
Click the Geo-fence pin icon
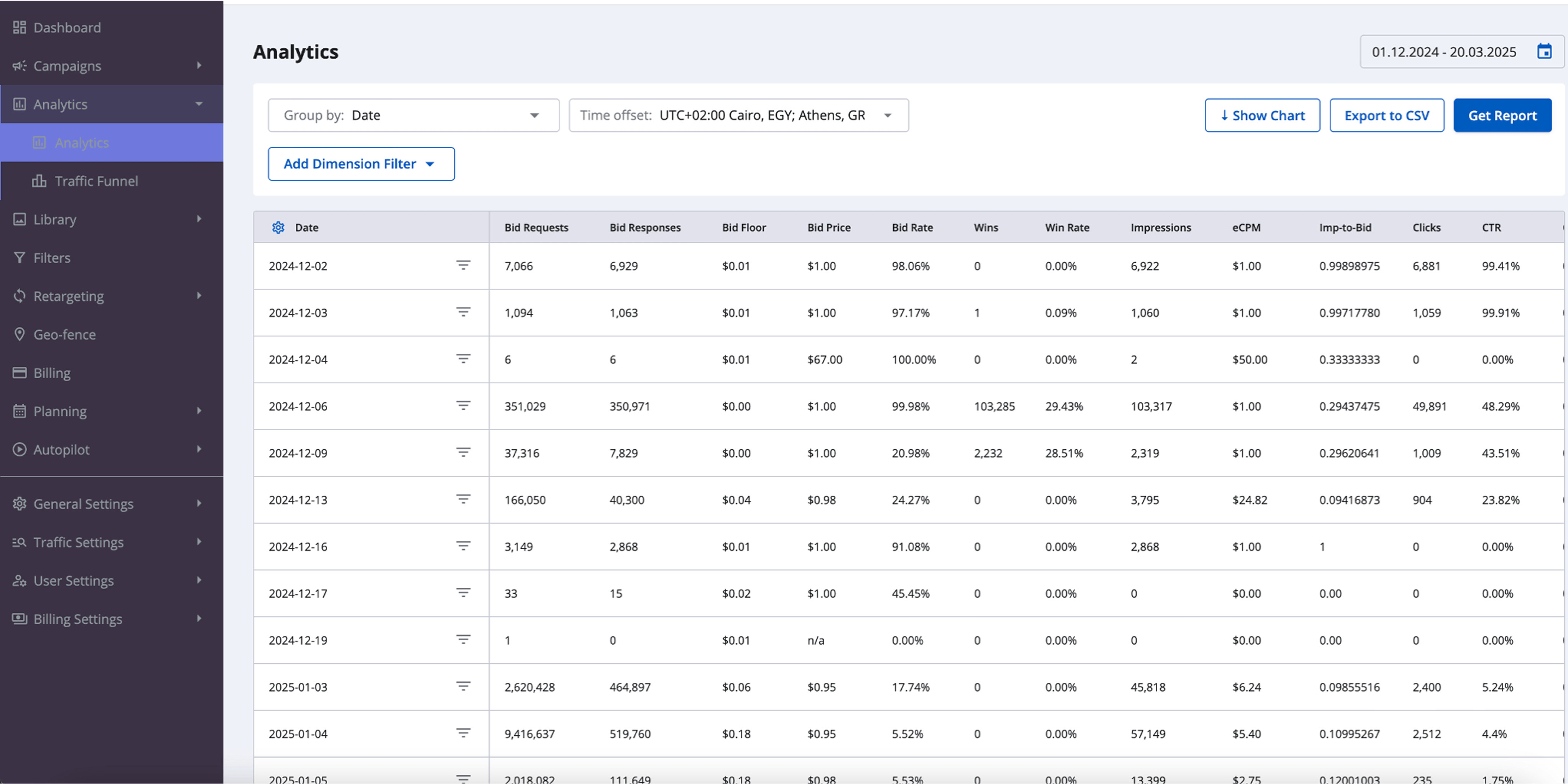point(20,334)
